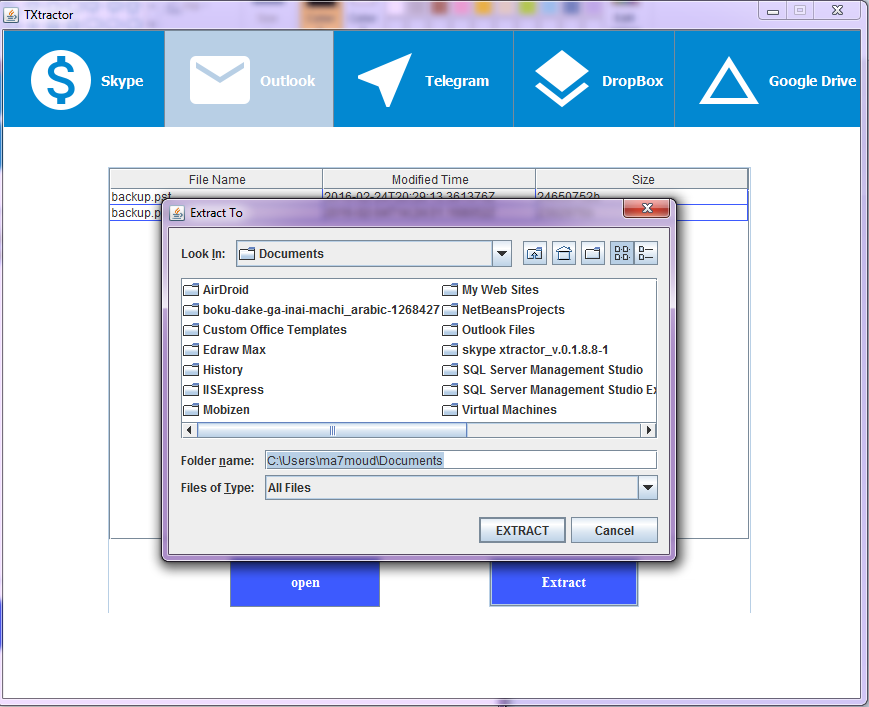Click the DropBox layers icon
The width and height of the screenshot is (869, 707).
[x=561, y=79]
